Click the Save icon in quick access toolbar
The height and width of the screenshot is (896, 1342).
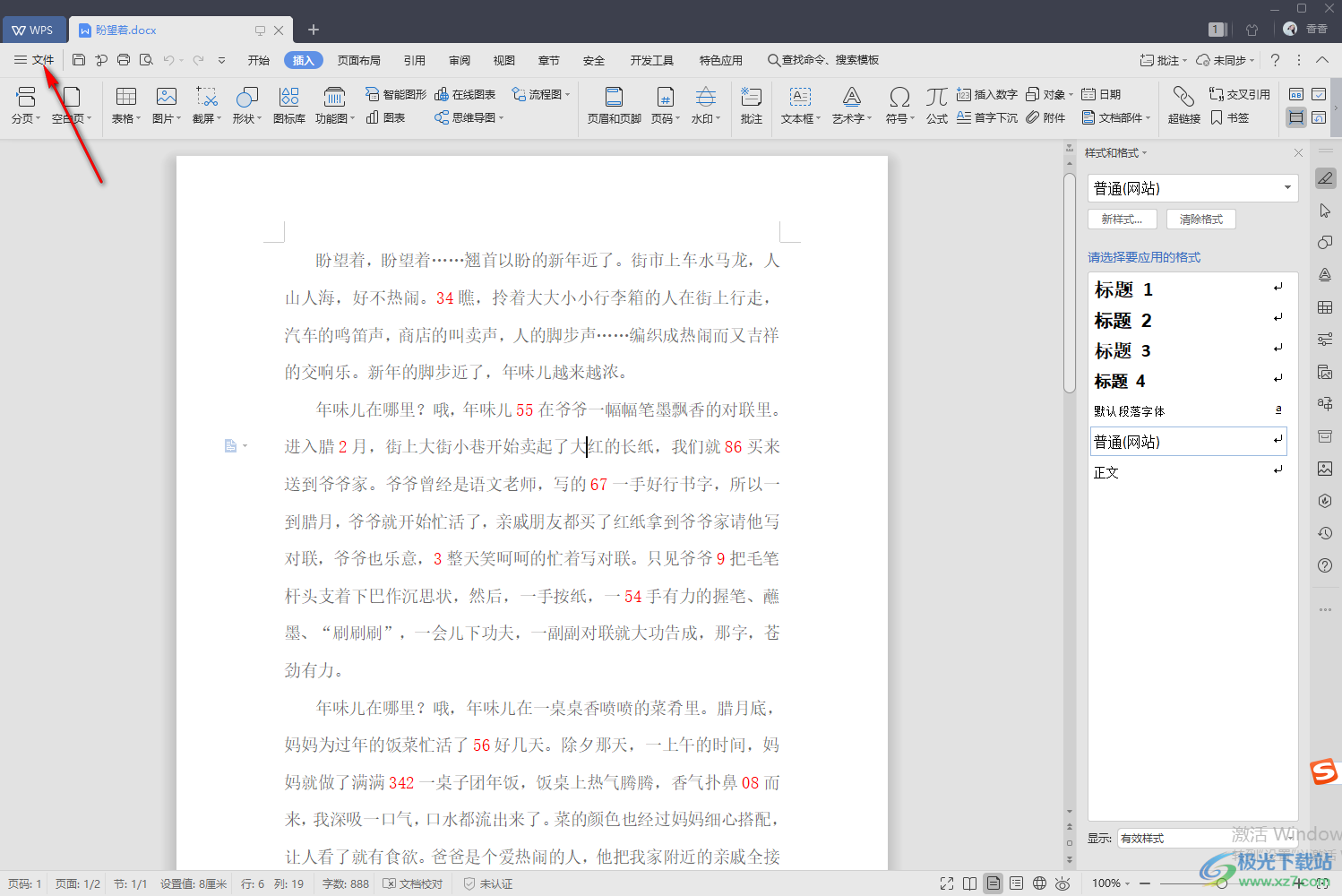point(79,60)
